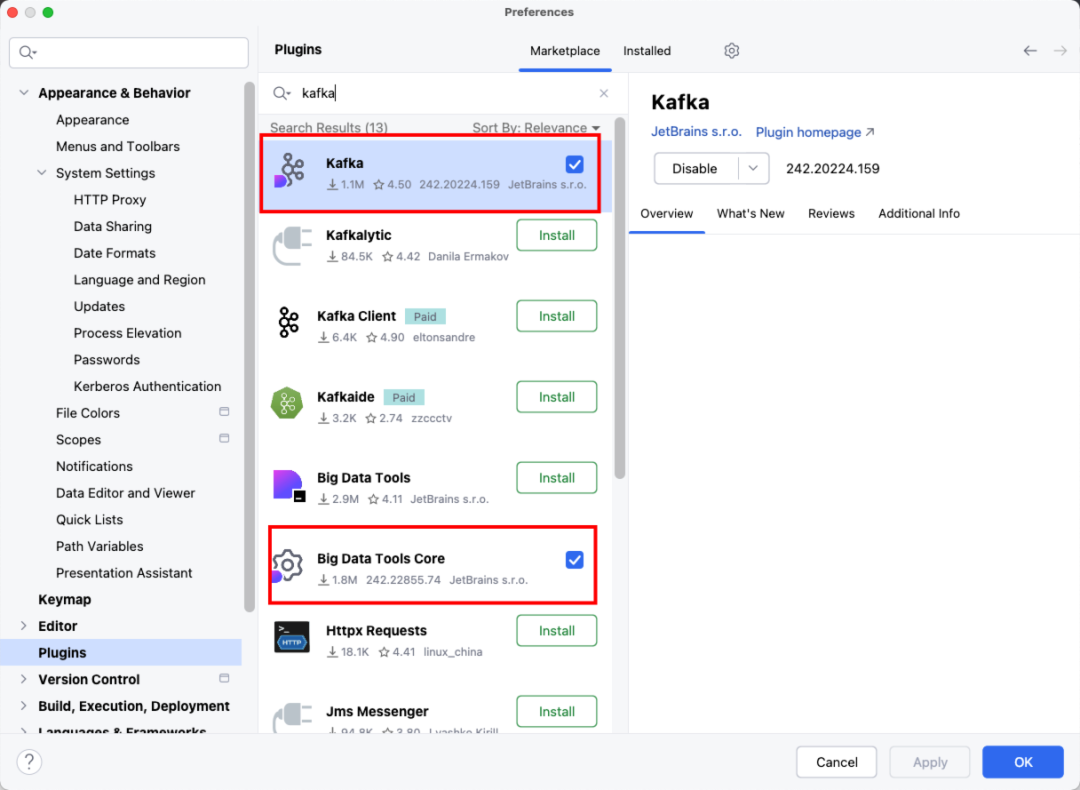Focus the plugin search field containing kafka
Image resolution: width=1080 pixels, height=790 pixels.
point(444,93)
